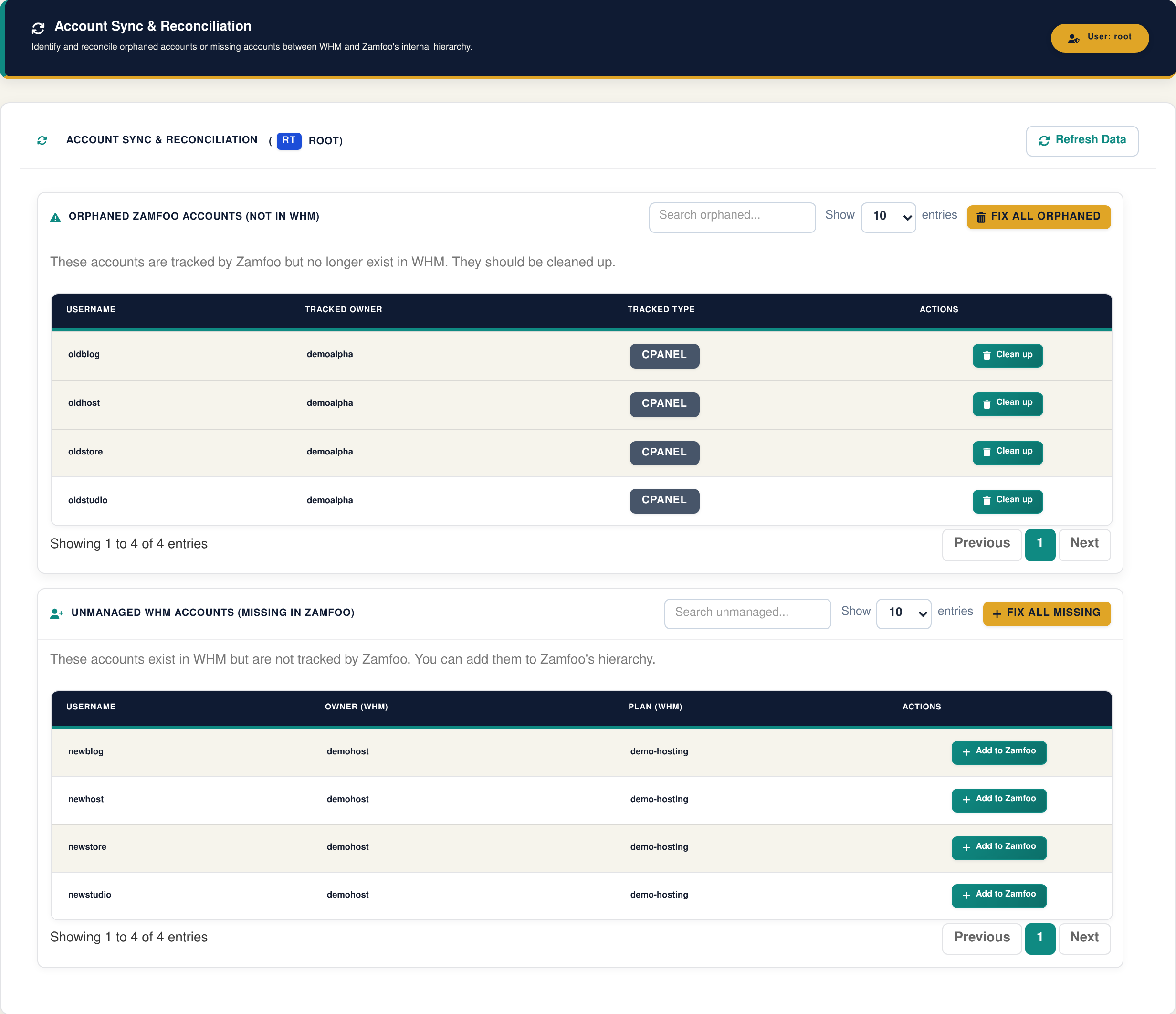Focus the Search unmanaged input field
Image resolution: width=1176 pixels, height=1014 pixels.
pos(747,613)
